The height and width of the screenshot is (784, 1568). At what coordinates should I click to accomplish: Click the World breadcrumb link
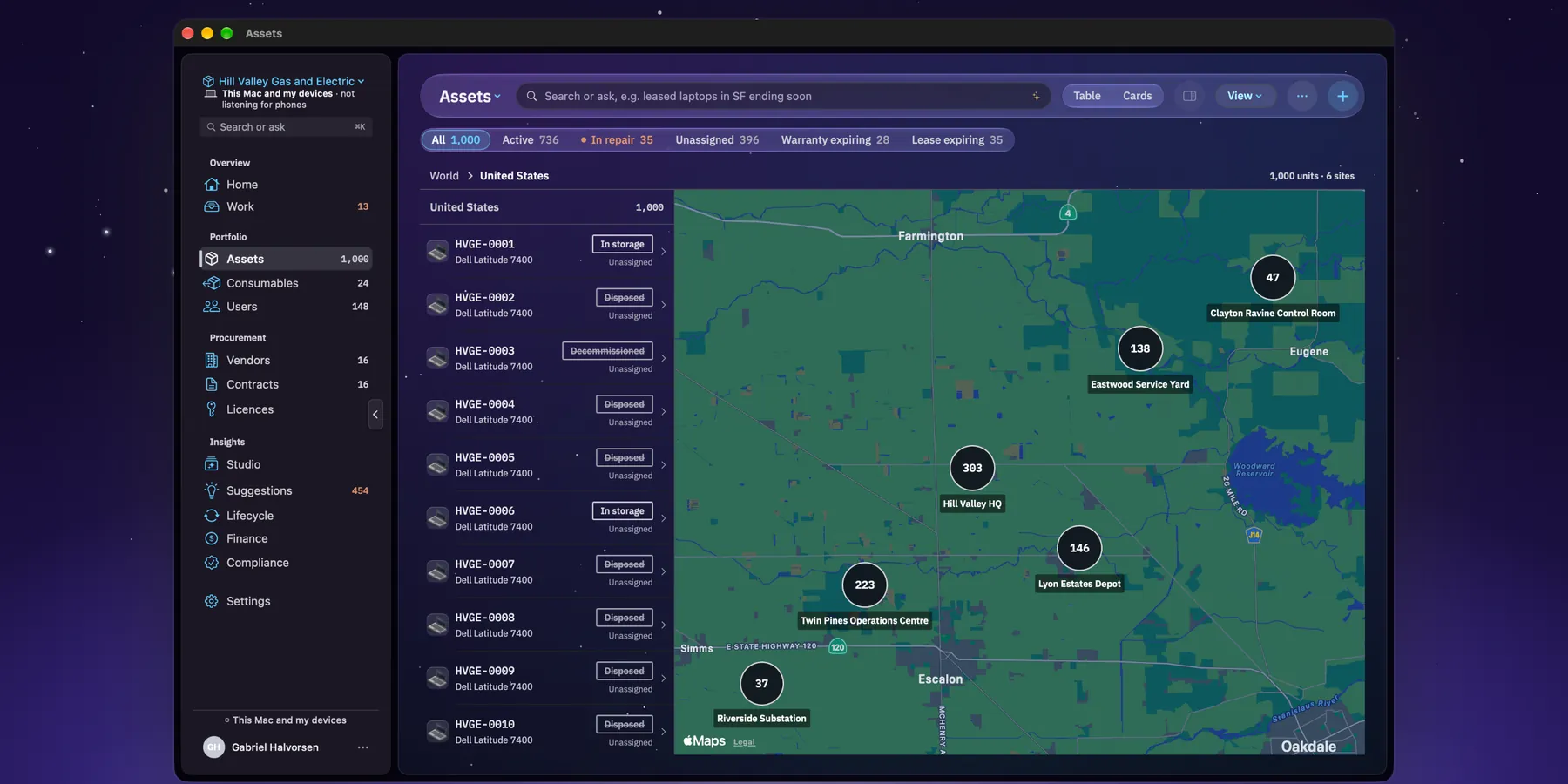[x=444, y=176]
